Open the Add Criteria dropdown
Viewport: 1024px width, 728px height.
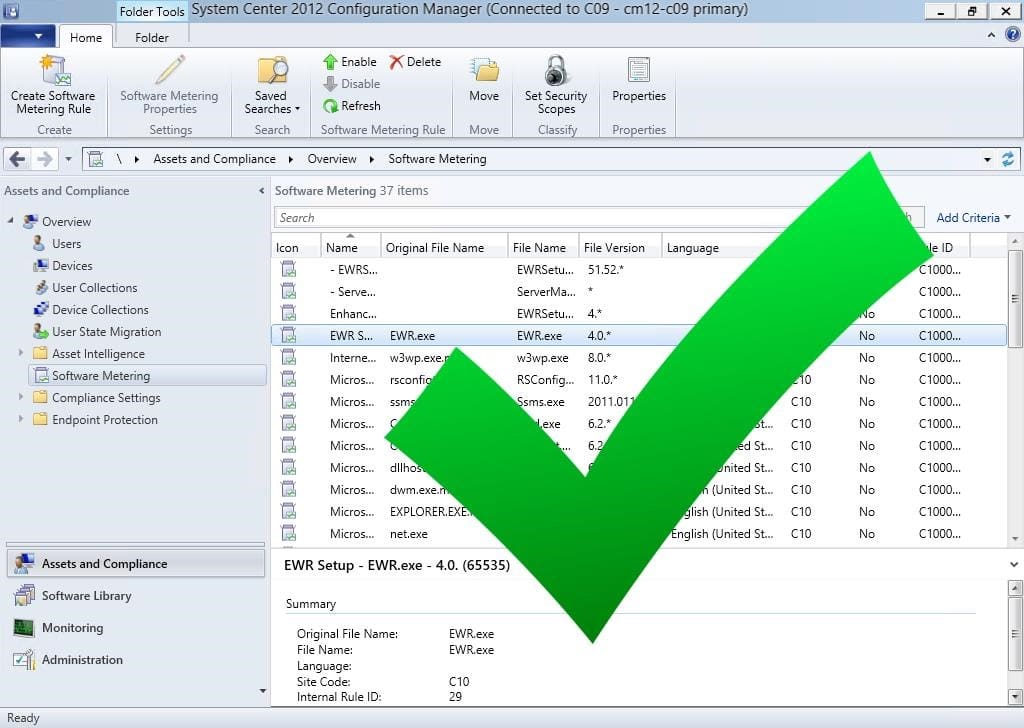click(973, 217)
